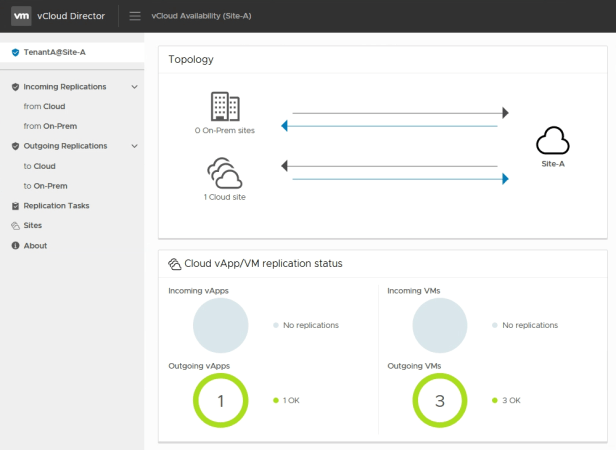
Task: Open the About page
Action: tap(35, 246)
